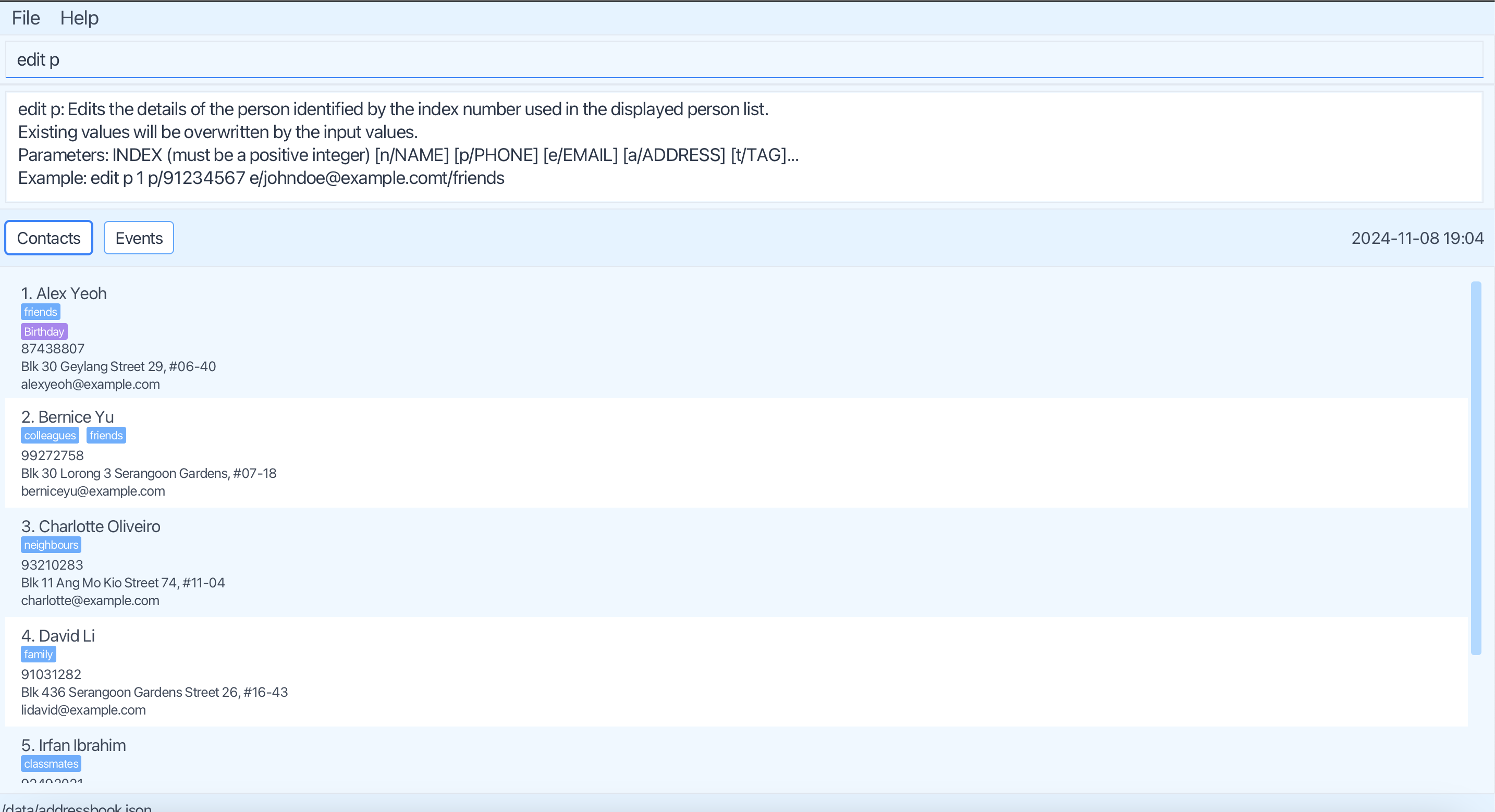Select the Alex Yeoh contact card
The height and width of the screenshot is (812, 1495).
point(64,294)
